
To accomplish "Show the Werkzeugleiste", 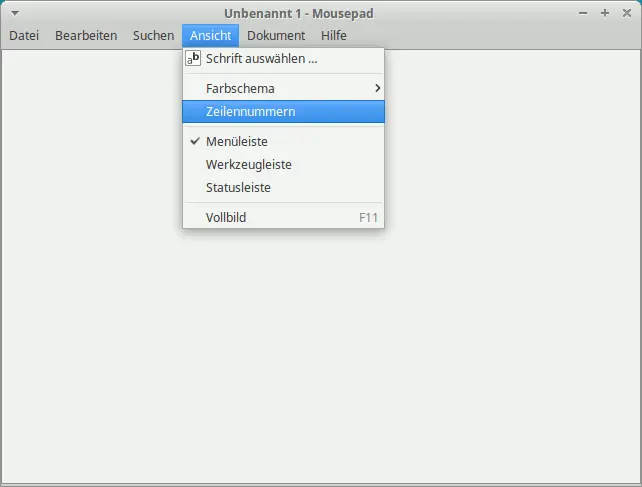I will [x=249, y=164].
